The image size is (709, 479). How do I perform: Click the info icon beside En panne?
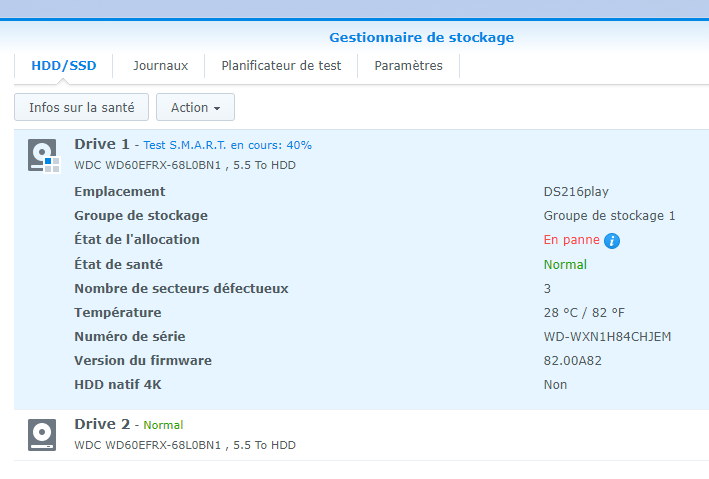pos(612,241)
